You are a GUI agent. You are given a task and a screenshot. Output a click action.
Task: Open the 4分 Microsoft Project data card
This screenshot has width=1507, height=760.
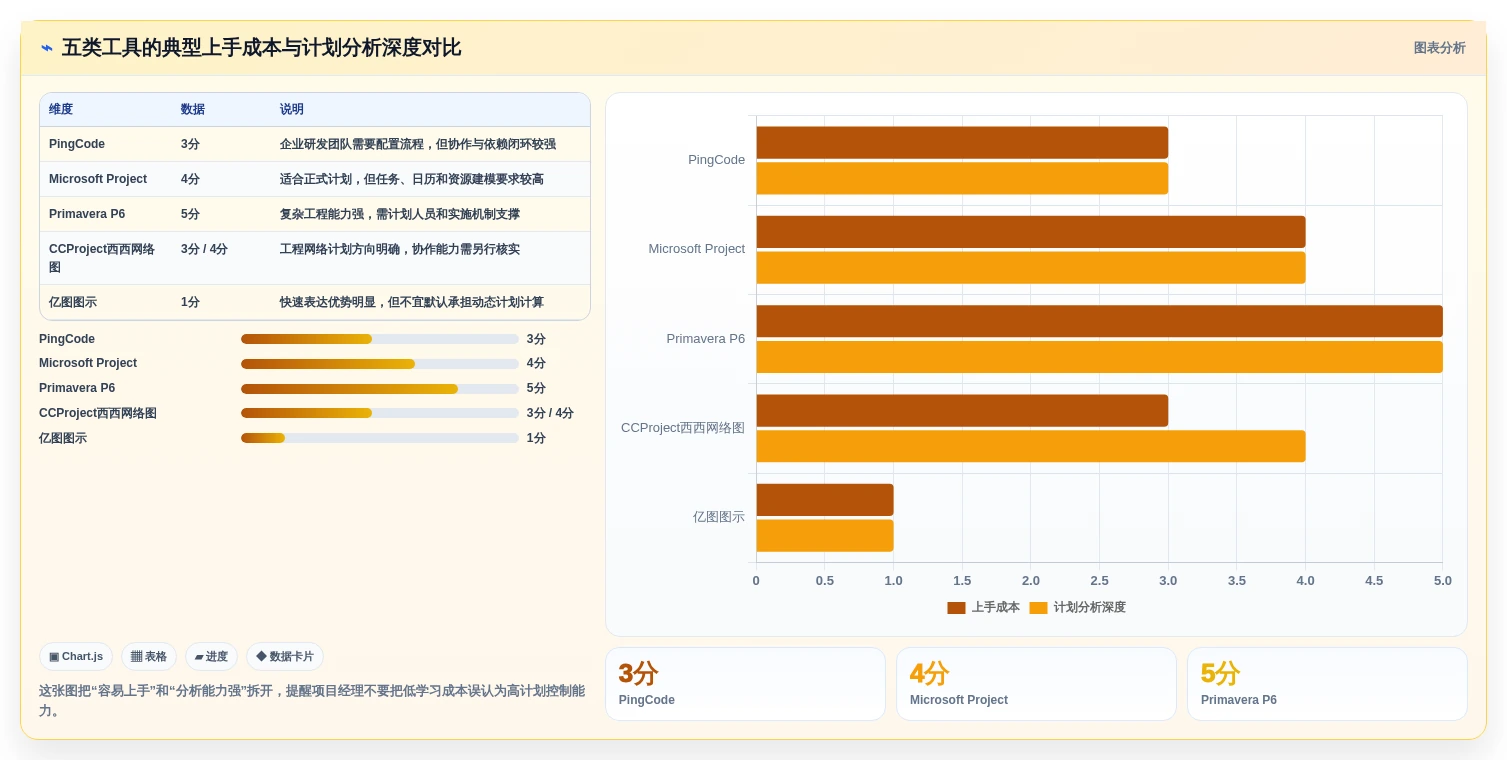tap(1036, 684)
